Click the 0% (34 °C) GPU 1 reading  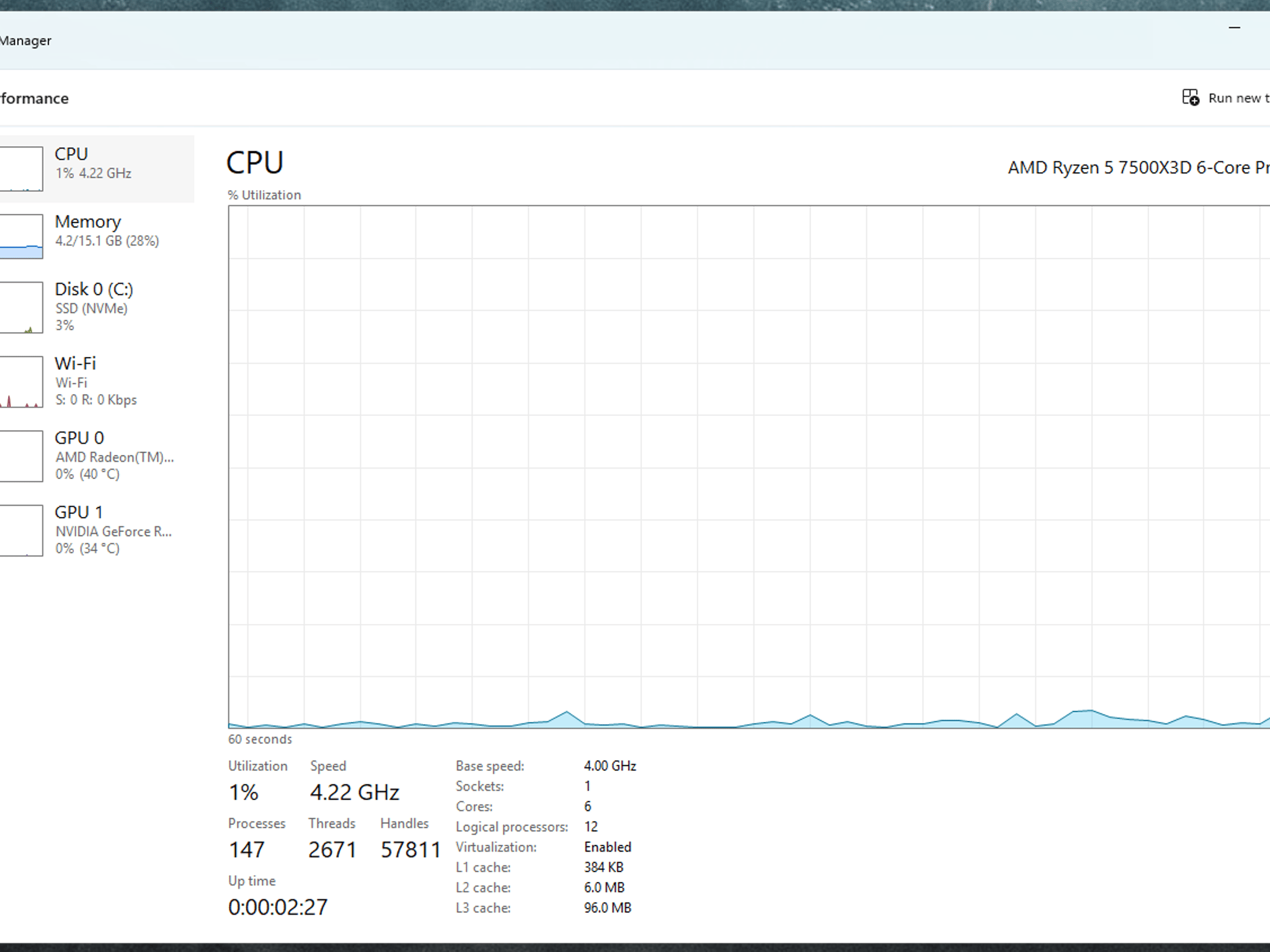pos(87,549)
